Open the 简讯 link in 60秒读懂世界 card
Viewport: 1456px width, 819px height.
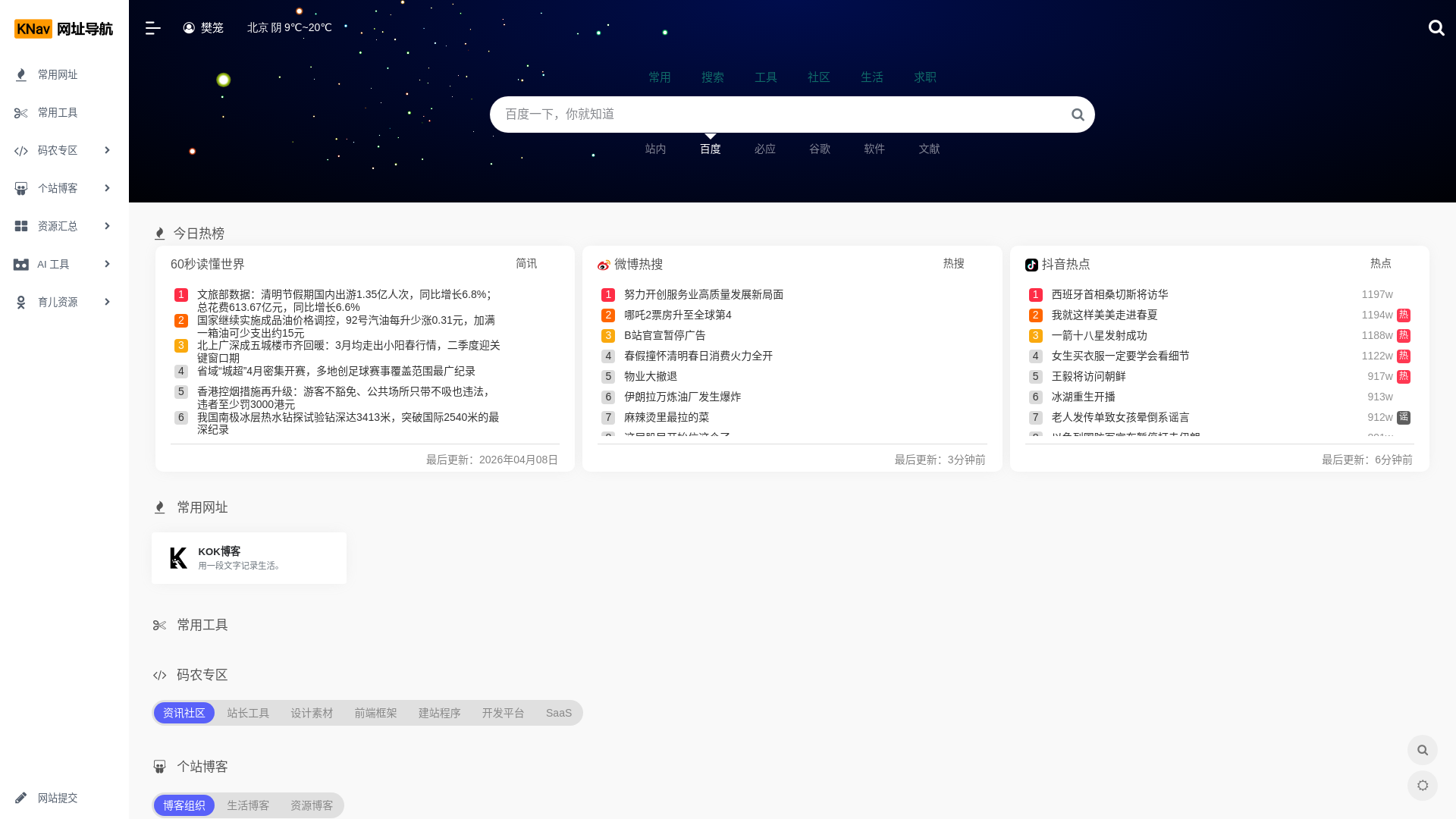click(x=526, y=263)
